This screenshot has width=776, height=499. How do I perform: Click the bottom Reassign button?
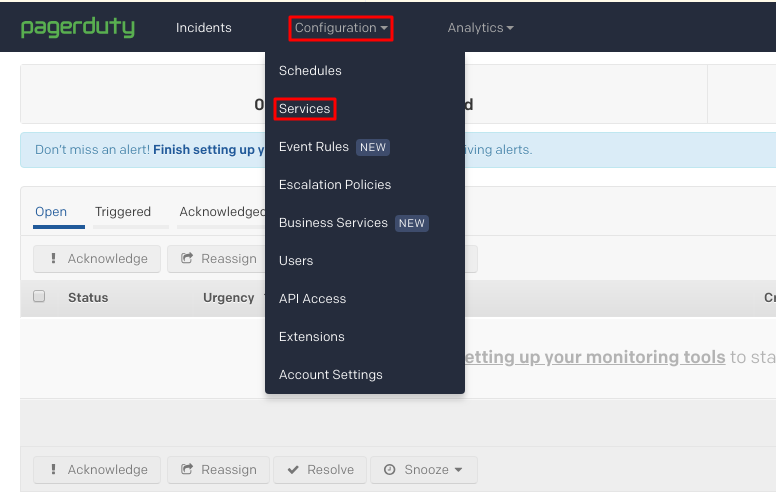[x=218, y=470]
